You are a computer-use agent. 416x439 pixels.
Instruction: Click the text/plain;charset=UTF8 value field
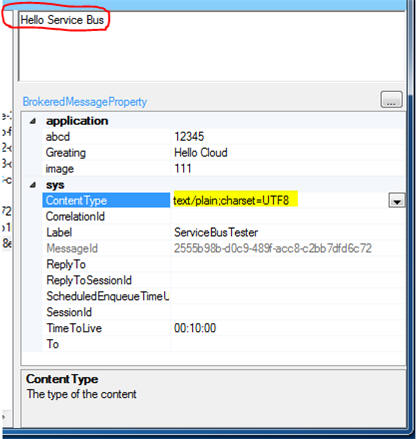[x=280, y=200]
